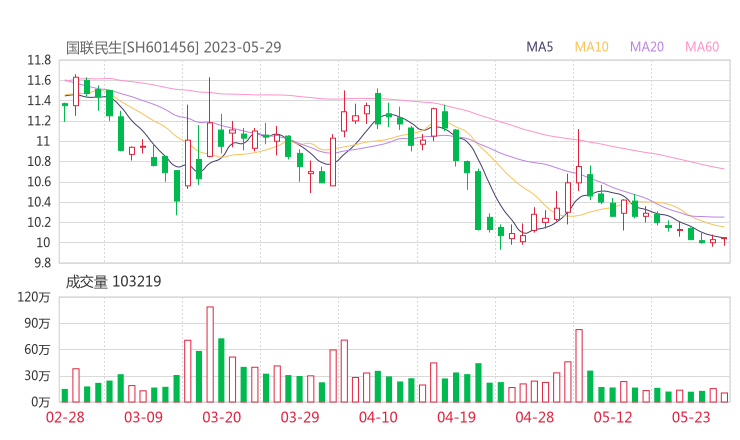This screenshot has height=440, width=740.
Task: Click the stock title 国联民生[SH601456] 2023-05-29
Action: [x=173, y=47]
